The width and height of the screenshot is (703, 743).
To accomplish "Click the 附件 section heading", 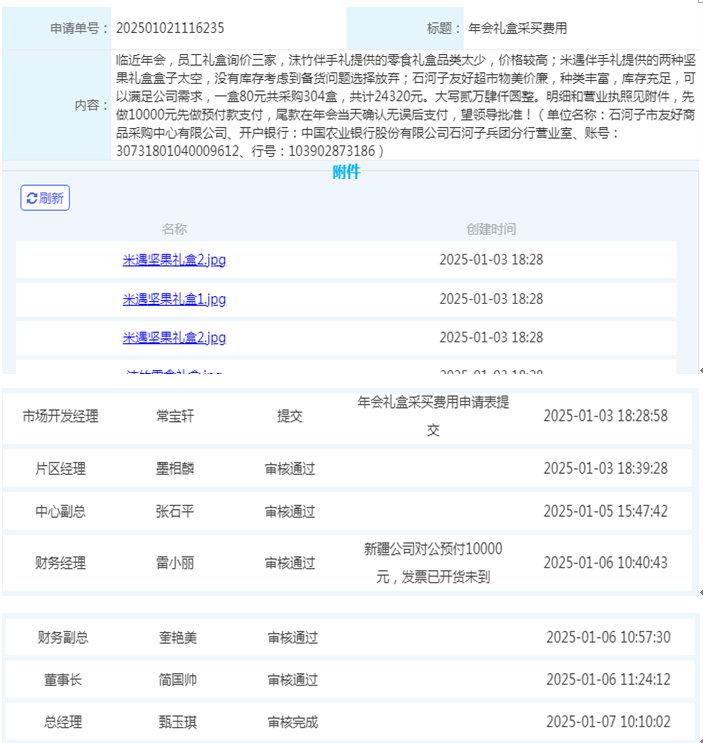I will pyautogui.click(x=346, y=172).
